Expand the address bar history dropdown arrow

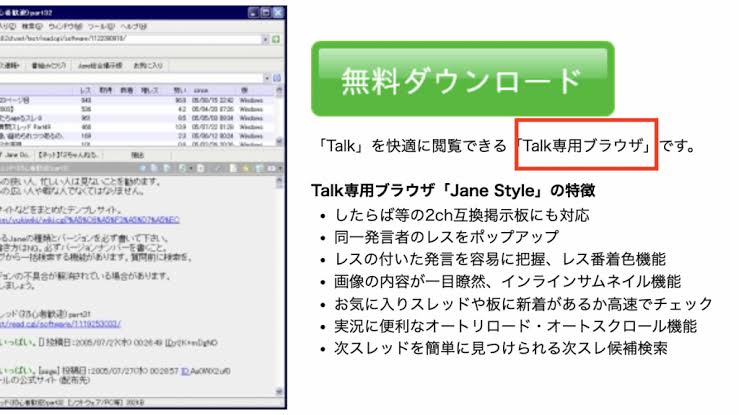[265, 39]
